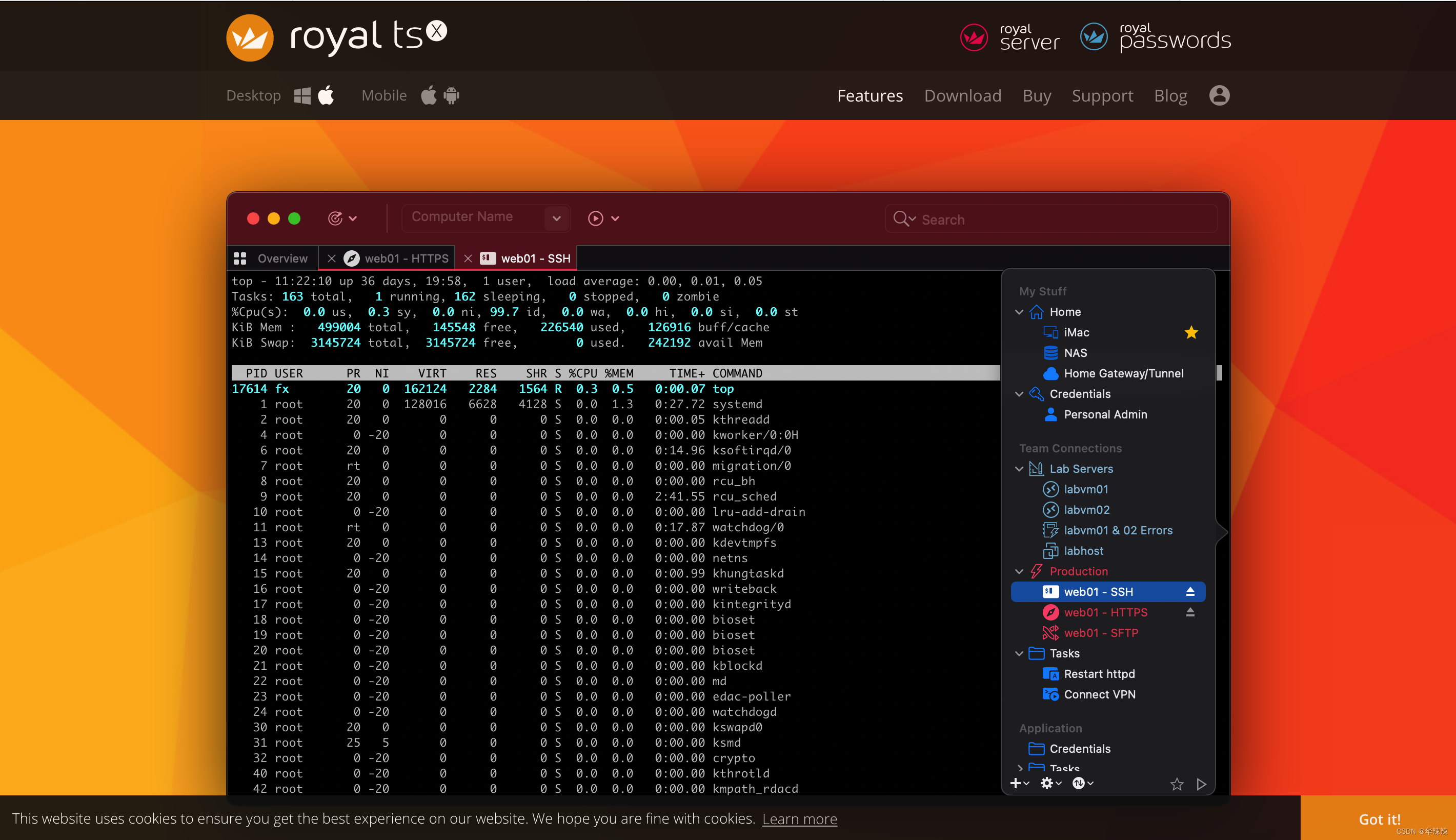
Task: Disconnect web01 - SSH using the eject icon
Action: [1189, 592]
